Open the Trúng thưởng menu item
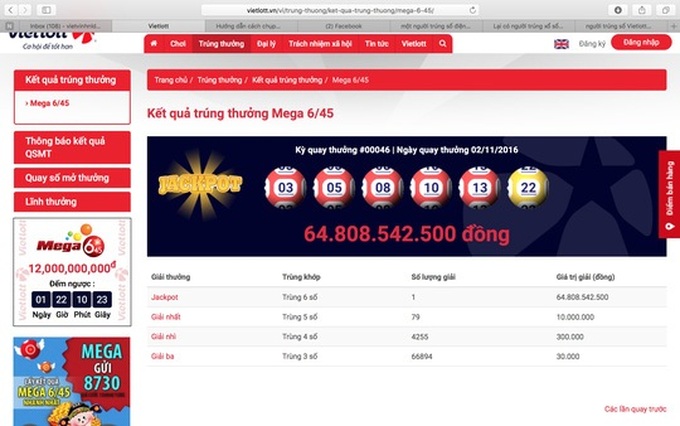 click(221, 43)
